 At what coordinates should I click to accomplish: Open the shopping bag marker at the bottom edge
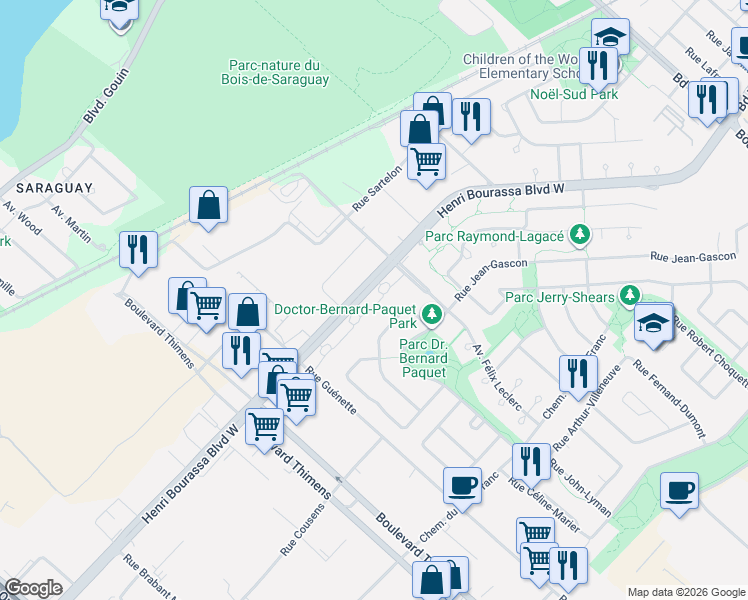coord(431,581)
